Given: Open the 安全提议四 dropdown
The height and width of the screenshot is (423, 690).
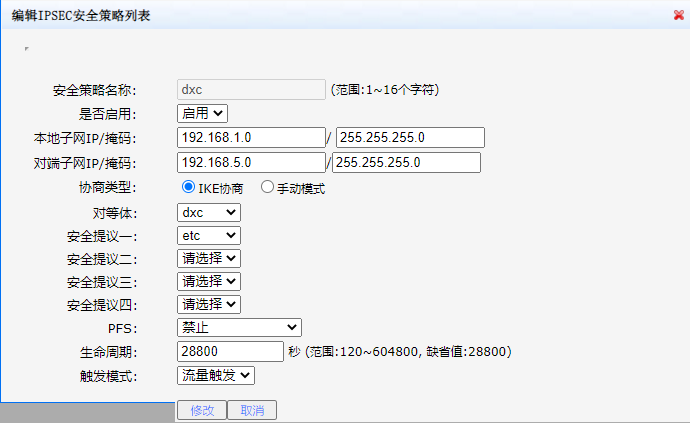Looking at the screenshot, I should pyautogui.click(x=209, y=304).
